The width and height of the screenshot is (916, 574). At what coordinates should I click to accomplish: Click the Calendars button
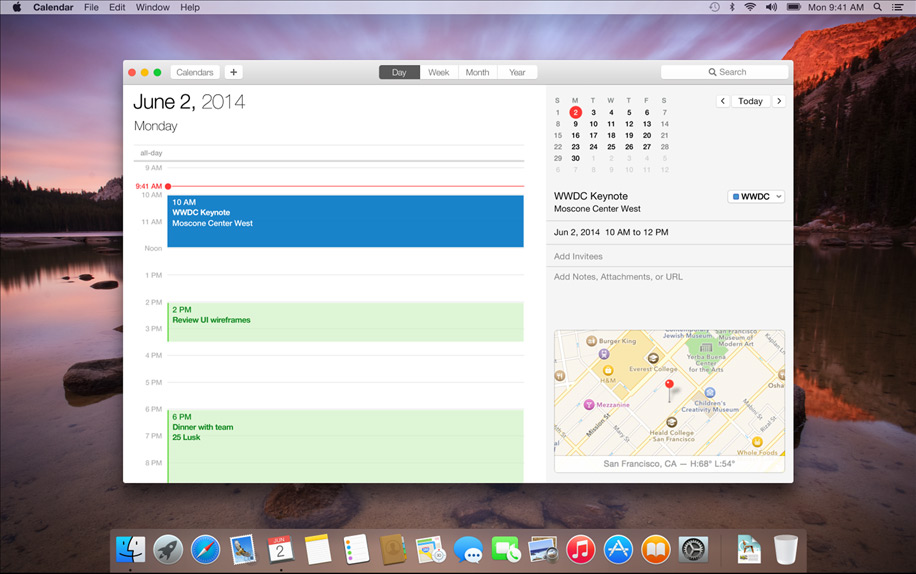tap(195, 72)
